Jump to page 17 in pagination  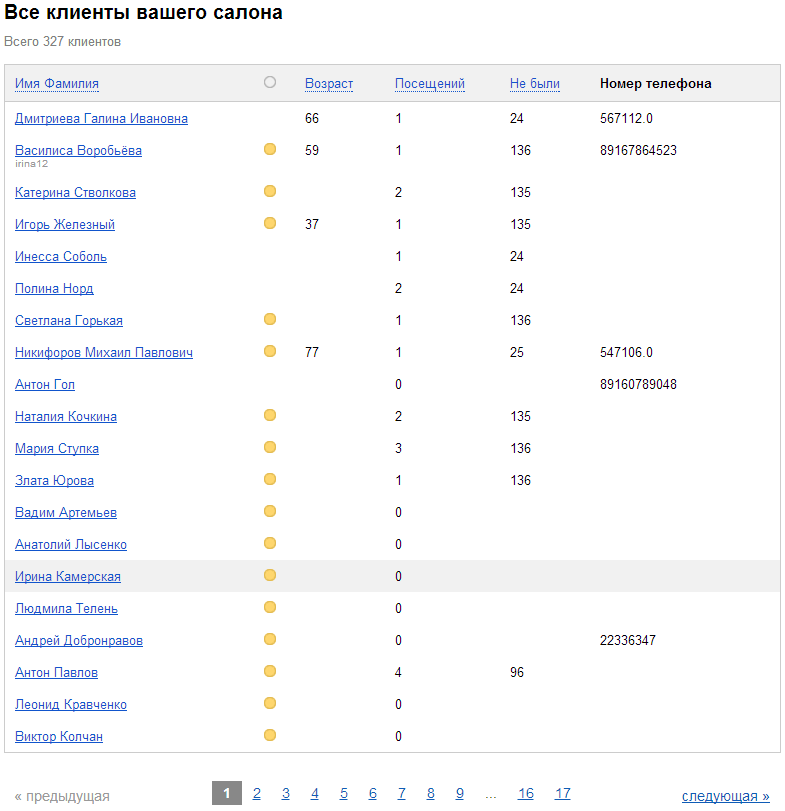coord(563,794)
